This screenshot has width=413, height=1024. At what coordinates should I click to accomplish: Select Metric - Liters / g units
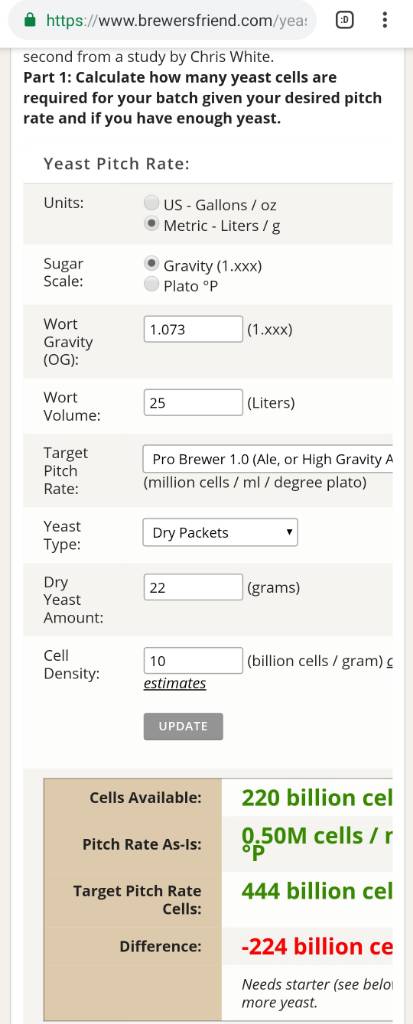tap(152, 225)
